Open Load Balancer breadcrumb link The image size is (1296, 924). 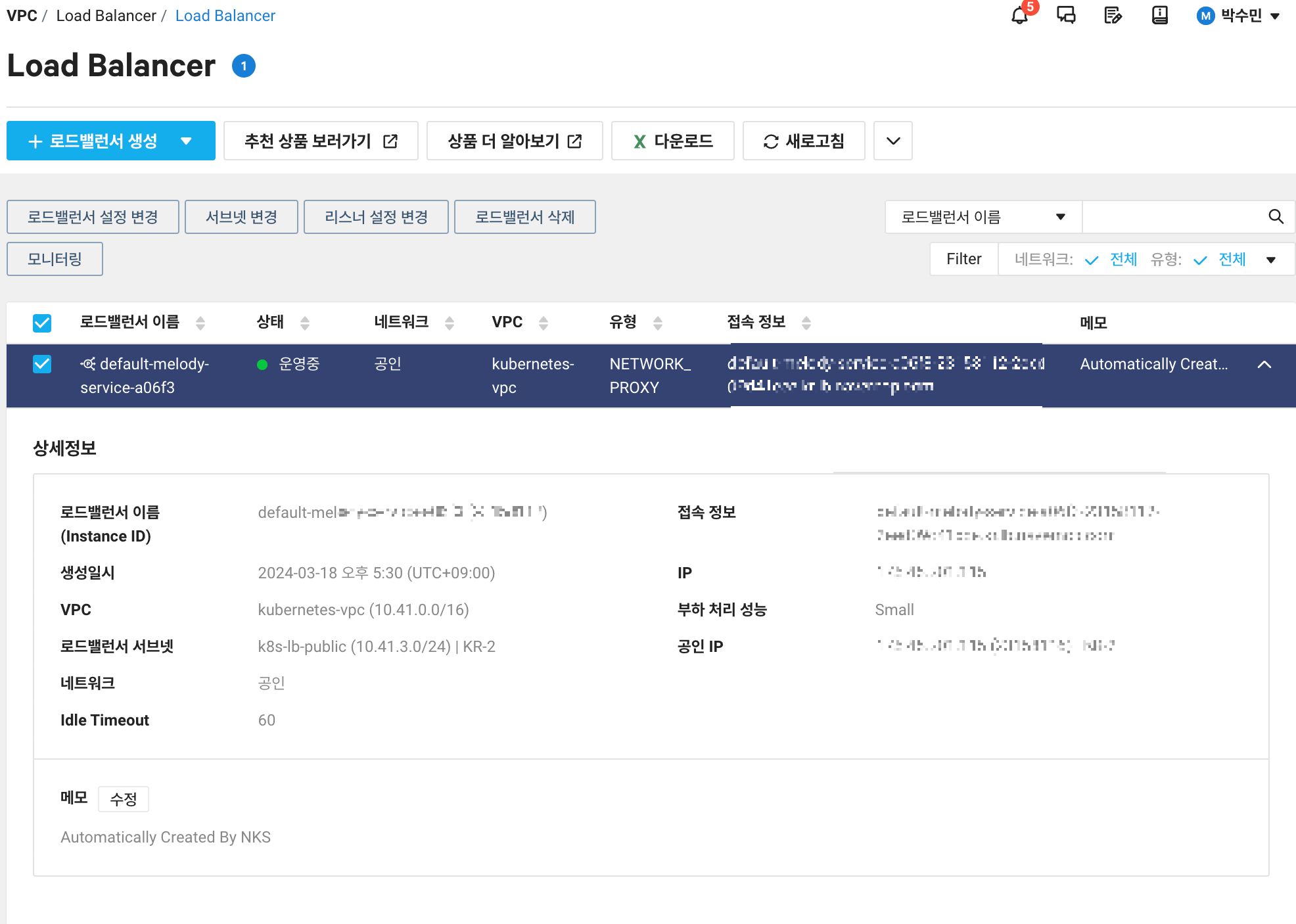pyautogui.click(x=225, y=16)
